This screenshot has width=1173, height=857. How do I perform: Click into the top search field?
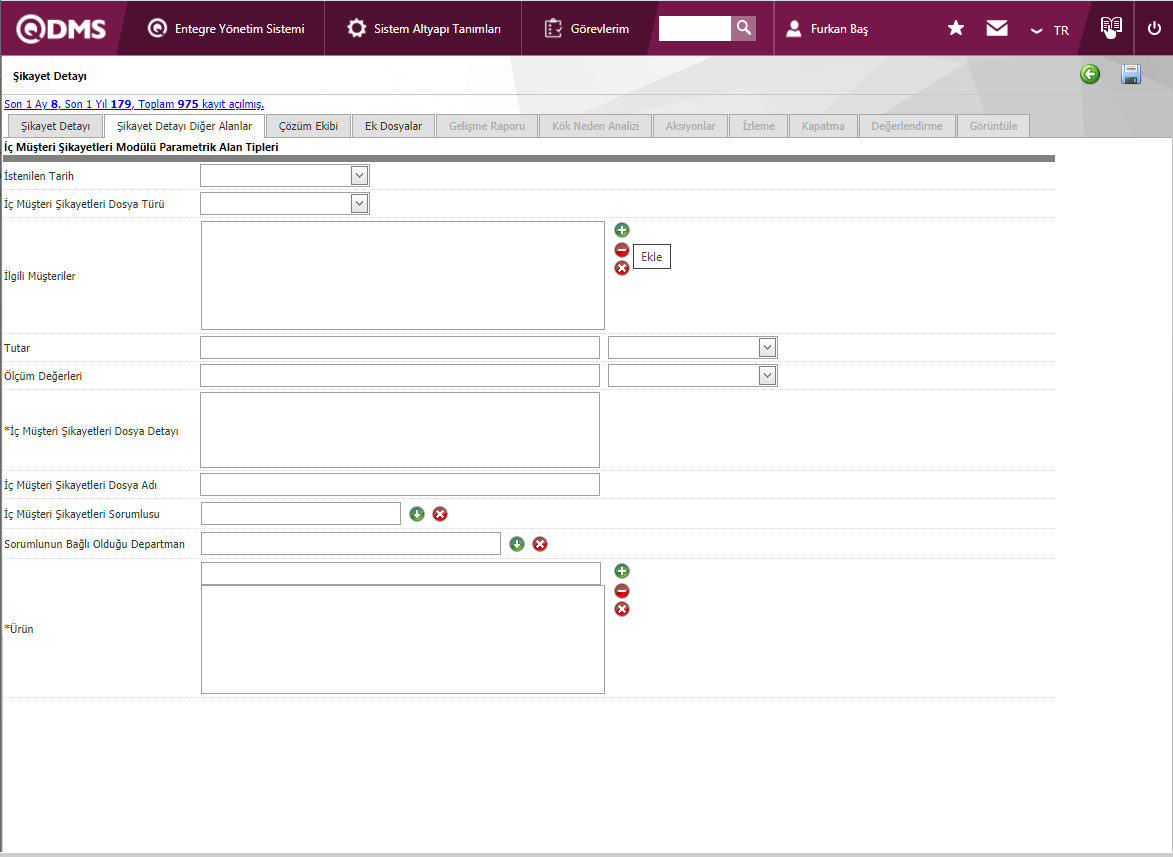point(694,28)
